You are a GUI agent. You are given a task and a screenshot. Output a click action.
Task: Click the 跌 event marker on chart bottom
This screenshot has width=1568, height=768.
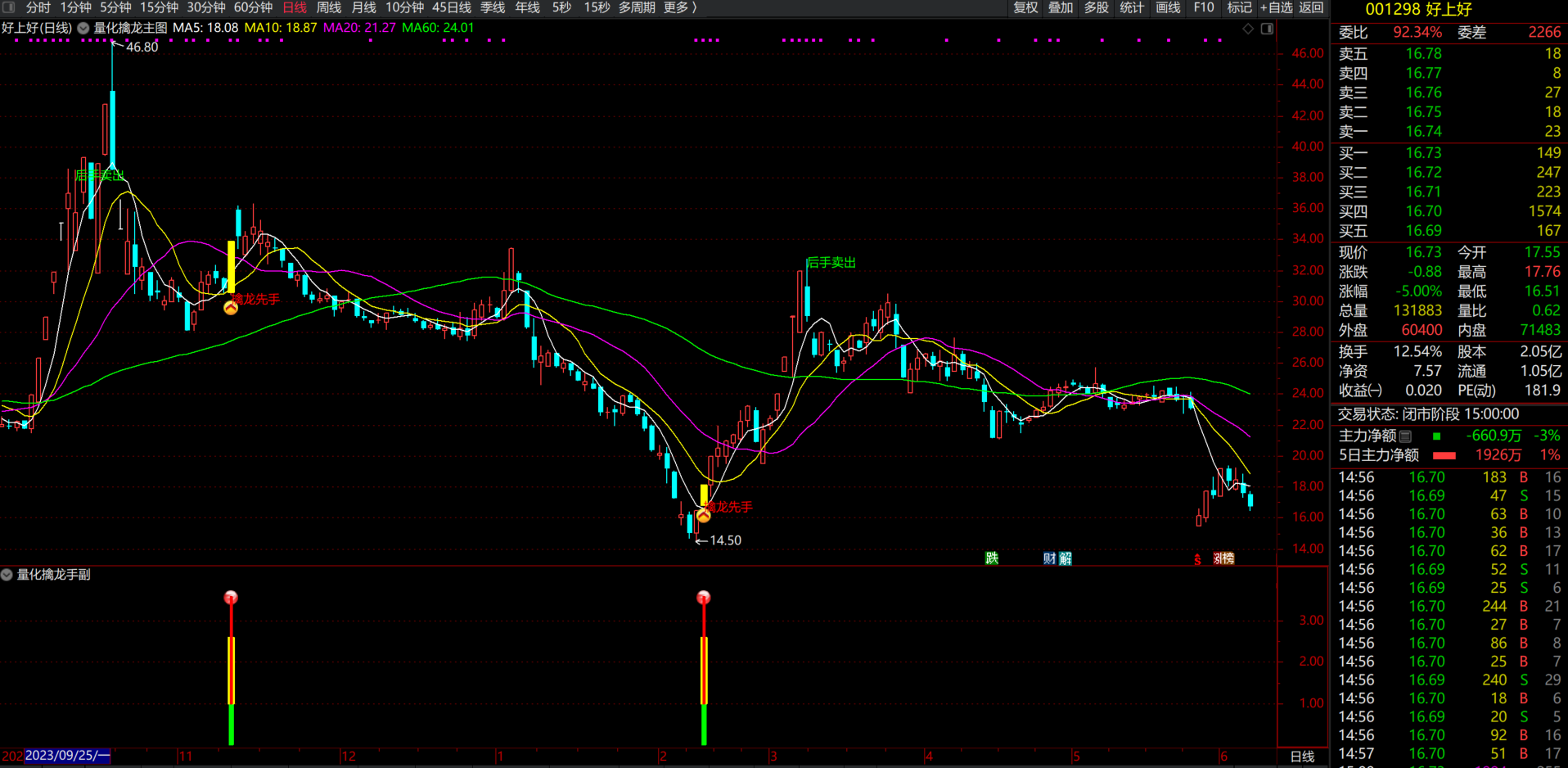click(x=992, y=558)
